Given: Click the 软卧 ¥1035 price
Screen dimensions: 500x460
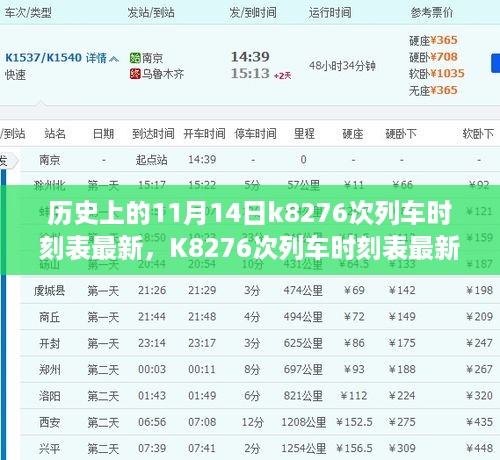Looking at the screenshot, I should (x=436, y=74).
